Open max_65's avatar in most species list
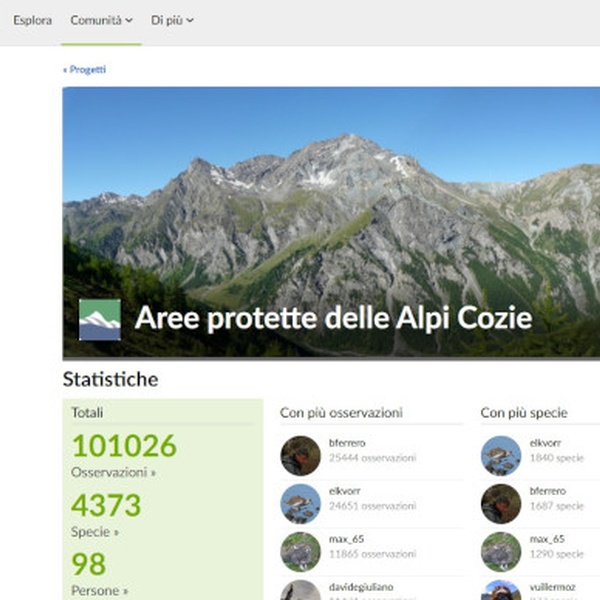Screen dimensions: 600x600 (501, 552)
